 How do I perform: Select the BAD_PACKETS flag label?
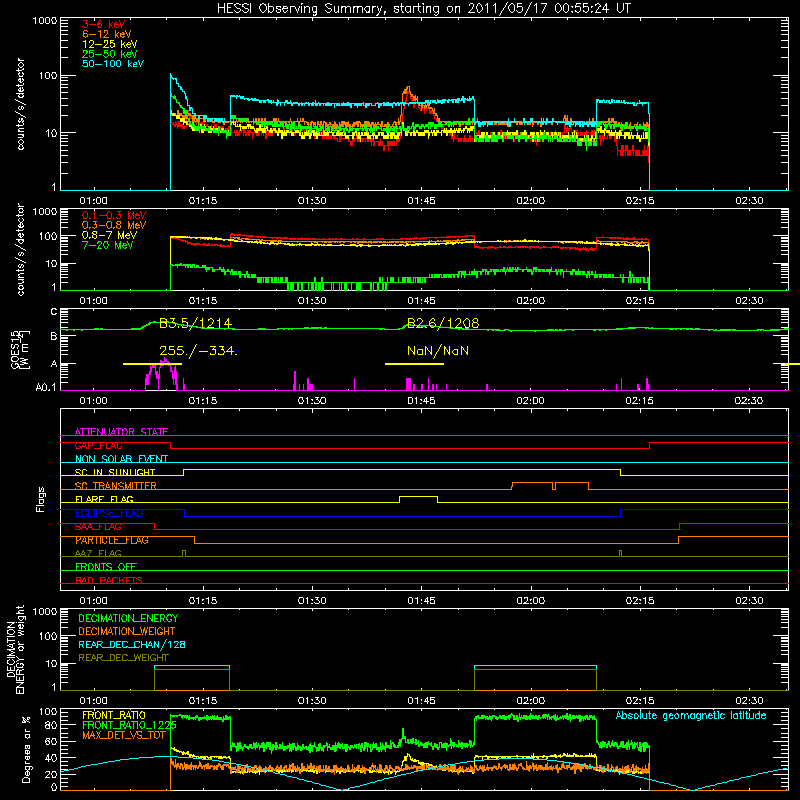[x=109, y=580]
